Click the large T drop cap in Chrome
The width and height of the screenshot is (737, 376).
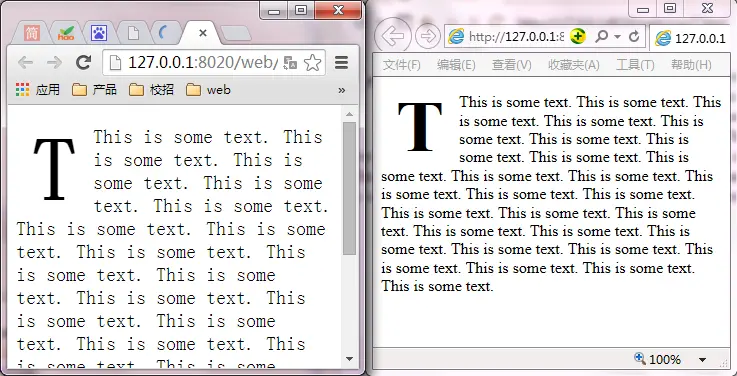click(54, 169)
